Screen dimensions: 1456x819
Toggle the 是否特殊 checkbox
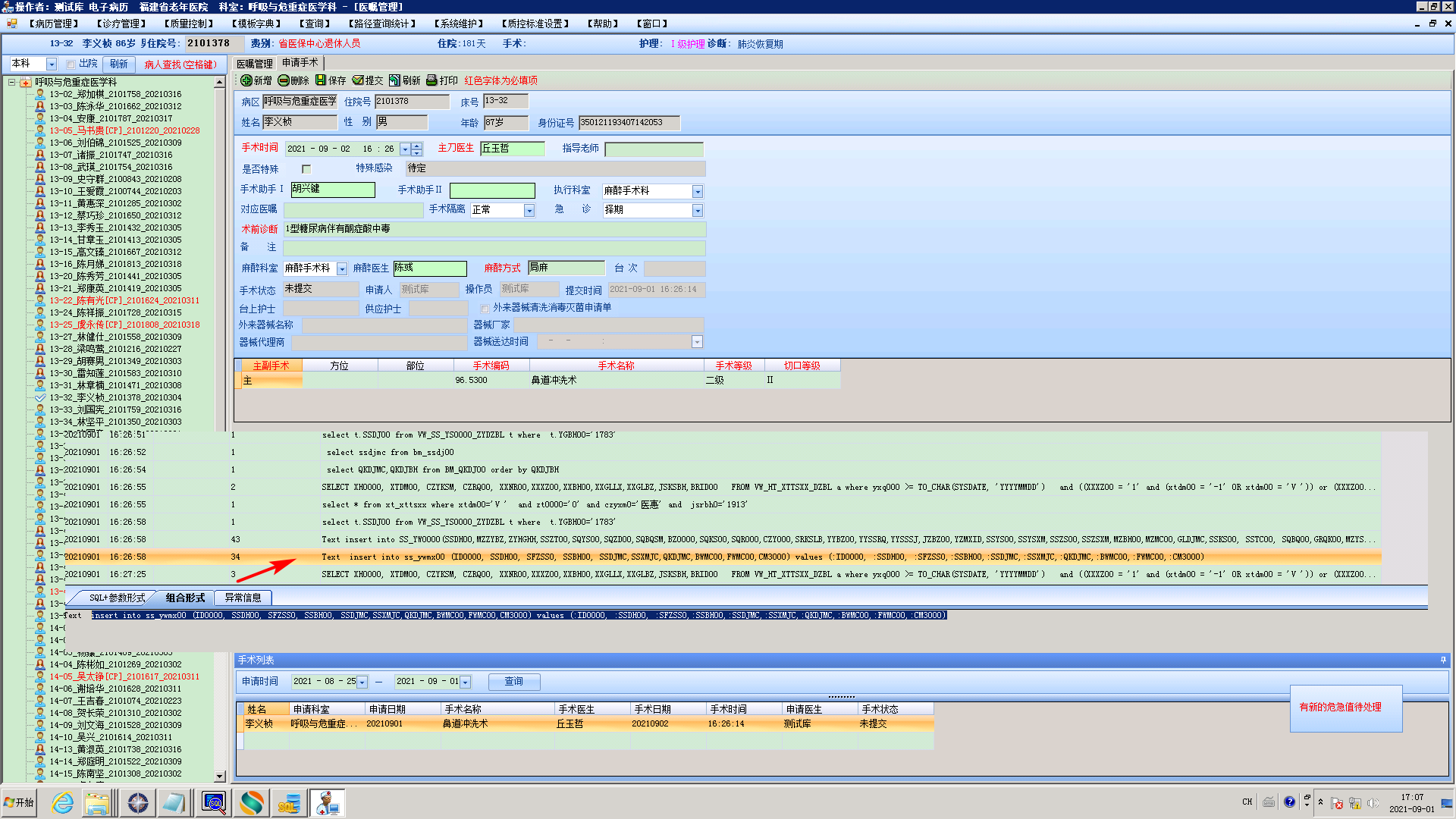coord(306,169)
